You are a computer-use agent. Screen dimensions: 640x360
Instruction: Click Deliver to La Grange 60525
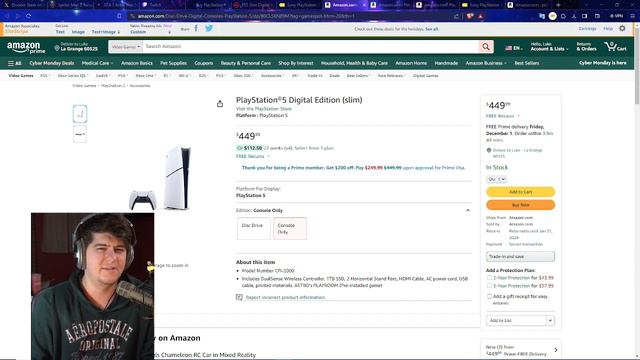pos(76,47)
